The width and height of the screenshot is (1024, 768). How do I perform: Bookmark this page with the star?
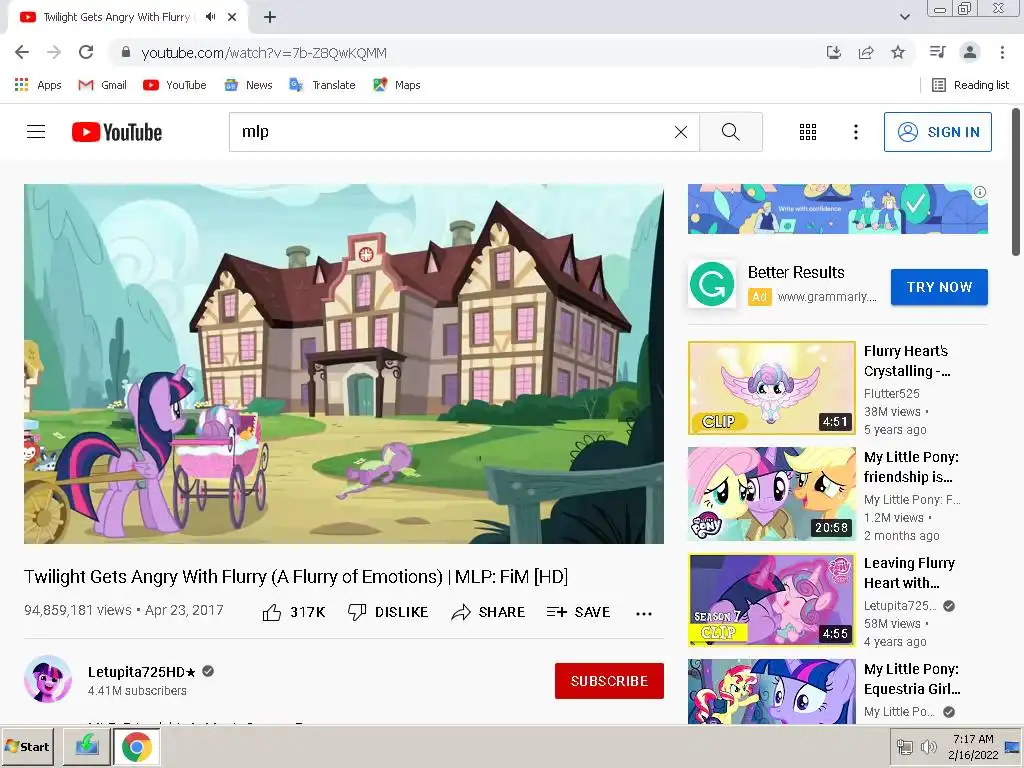coord(898,52)
